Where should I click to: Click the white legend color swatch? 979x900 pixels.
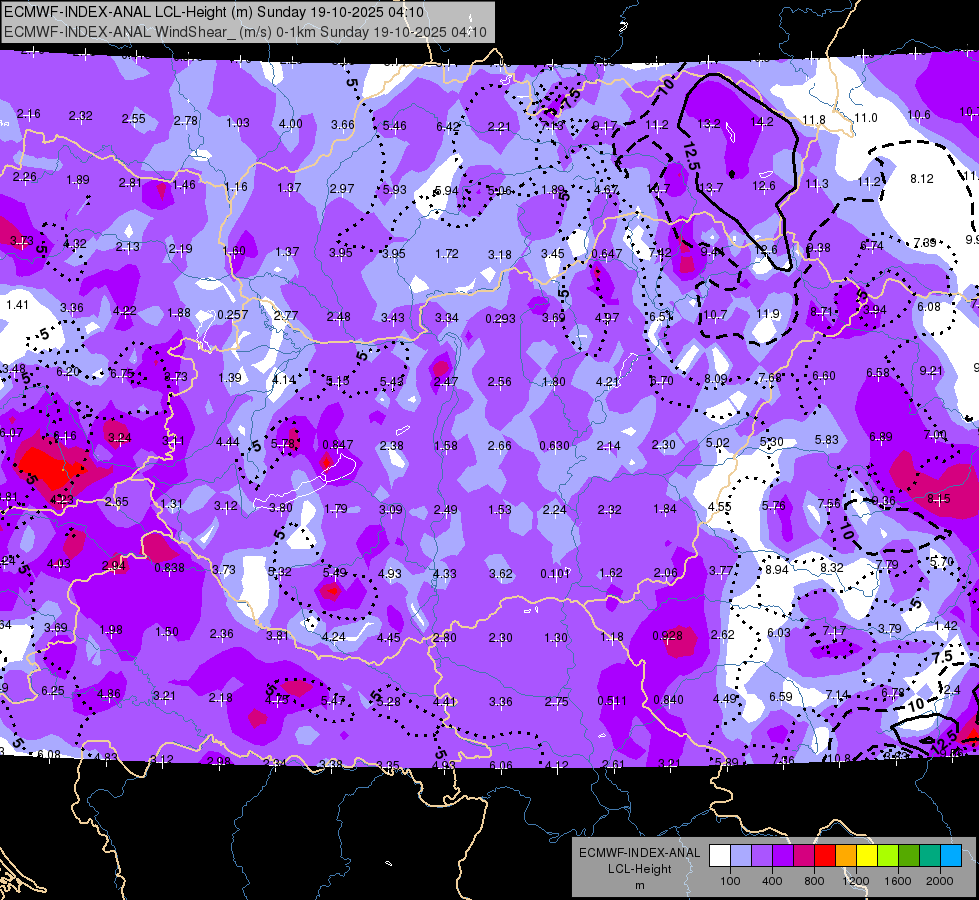click(x=720, y=856)
